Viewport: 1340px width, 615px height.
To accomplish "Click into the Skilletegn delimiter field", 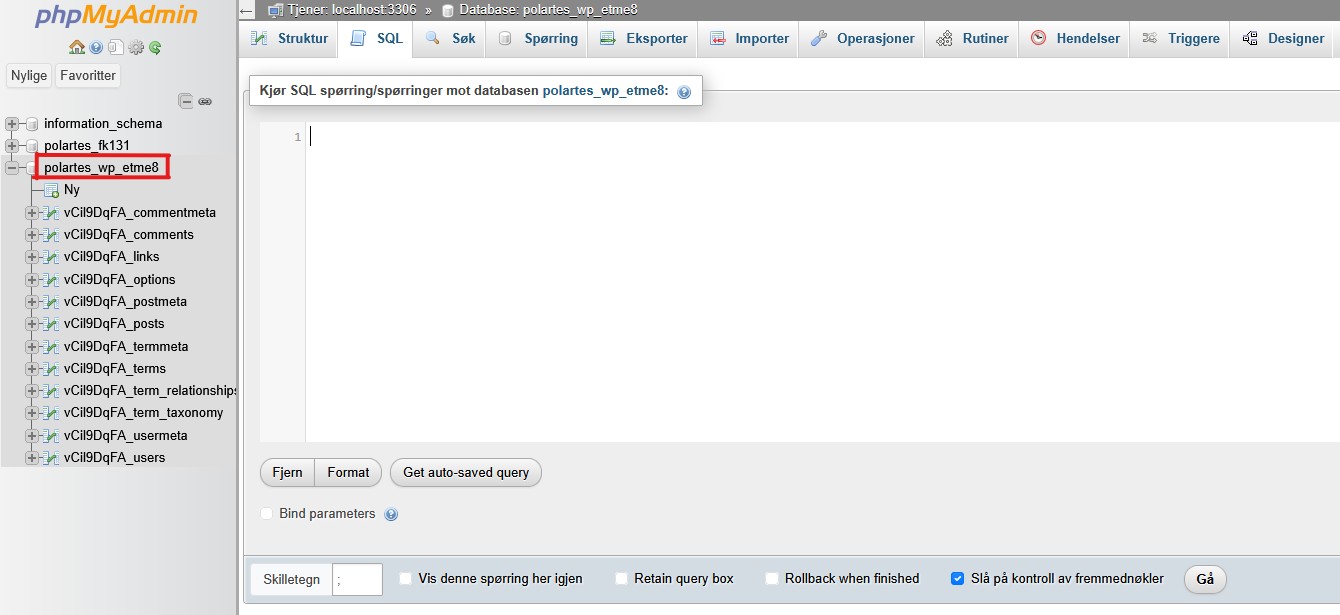I will click(357, 579).
